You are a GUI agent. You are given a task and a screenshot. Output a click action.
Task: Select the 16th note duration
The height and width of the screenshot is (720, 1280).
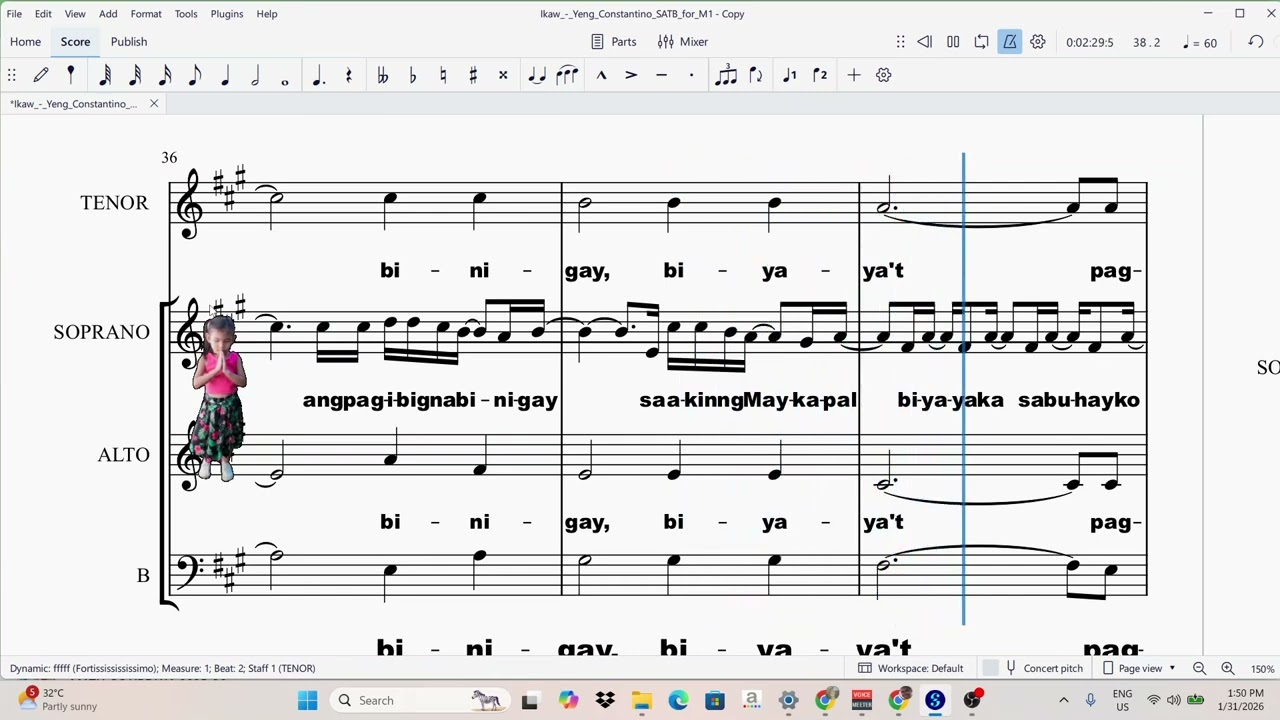(x=165, y=75)
